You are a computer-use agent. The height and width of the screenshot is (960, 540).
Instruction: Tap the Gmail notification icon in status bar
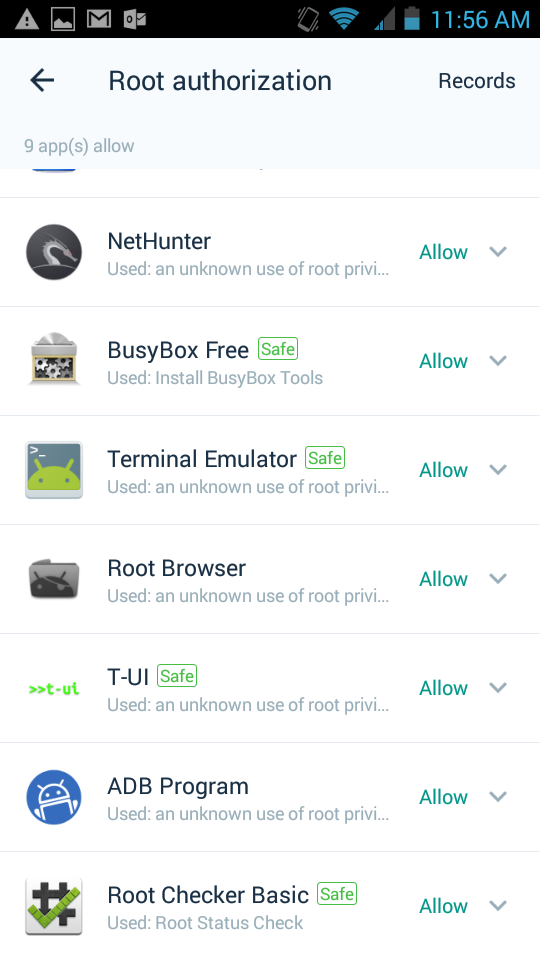point(99,20)
